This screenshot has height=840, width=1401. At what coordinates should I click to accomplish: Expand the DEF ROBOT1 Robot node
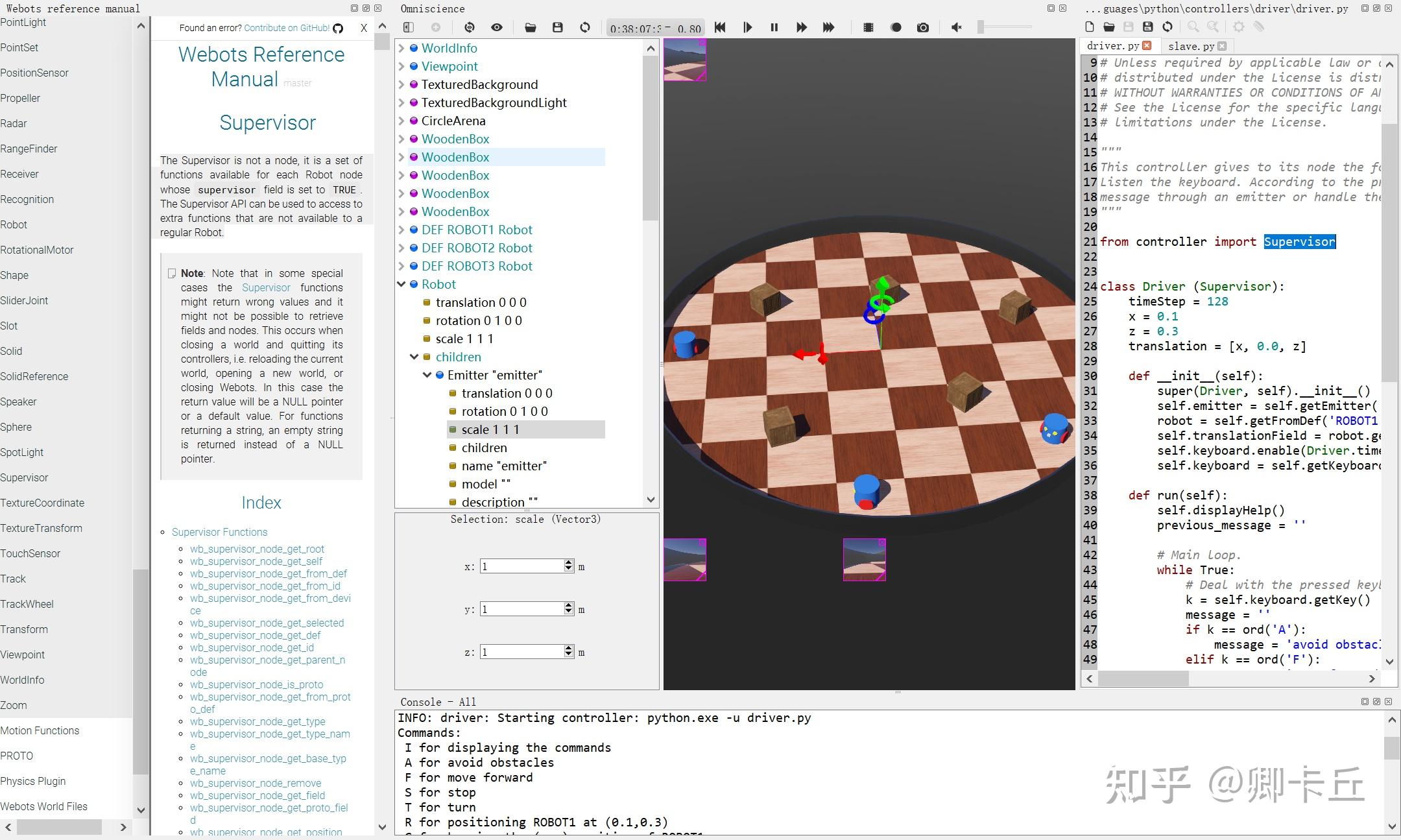pos(401,230)
